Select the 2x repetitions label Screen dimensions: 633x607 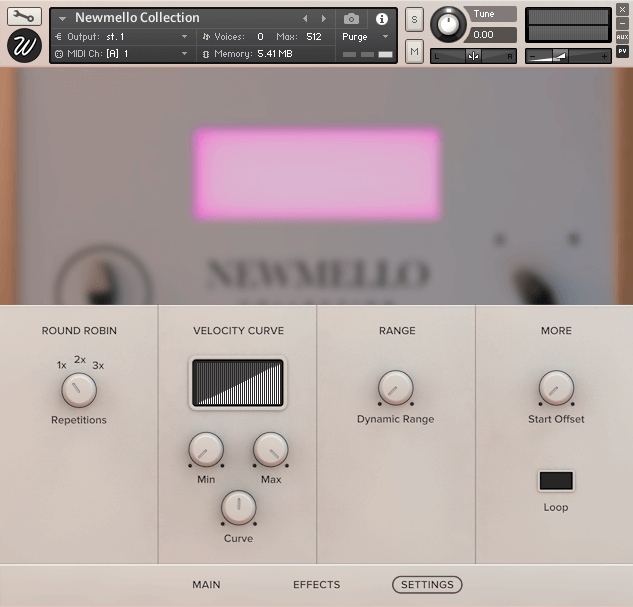click(x=80, y=360)
